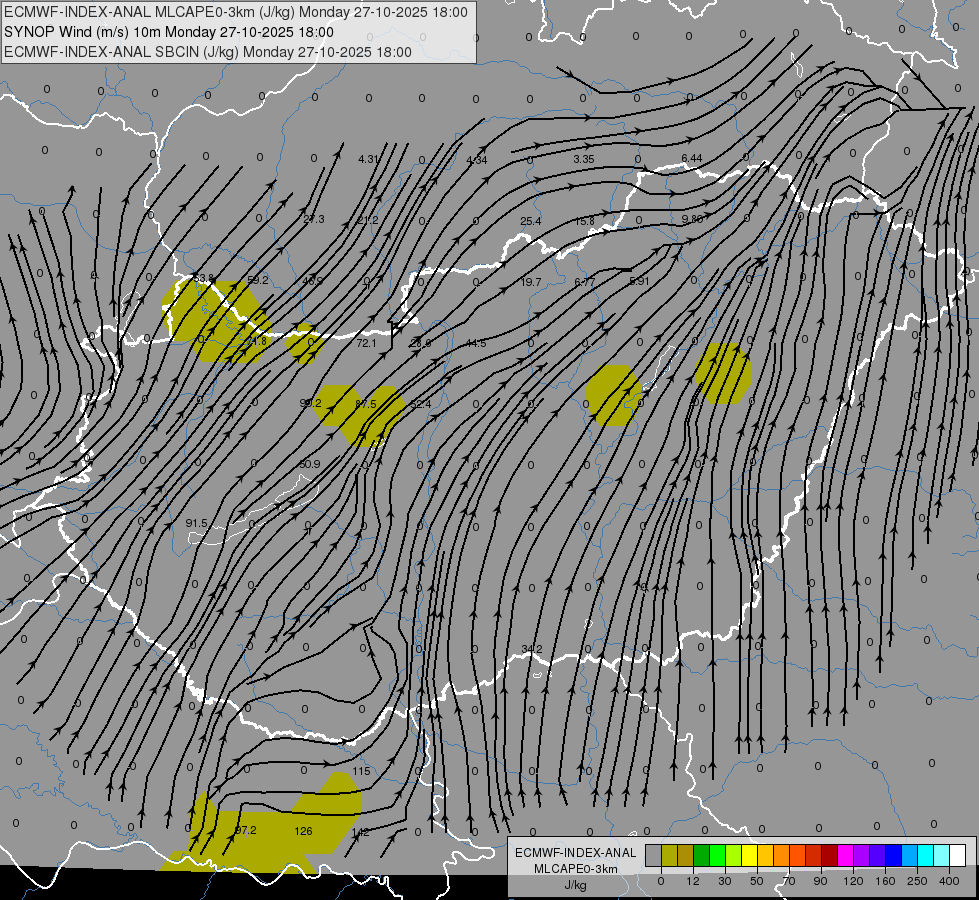Viewport: 979px width, 900px height.
Task: Click the map value 115
Action: (x=361, y=771)
